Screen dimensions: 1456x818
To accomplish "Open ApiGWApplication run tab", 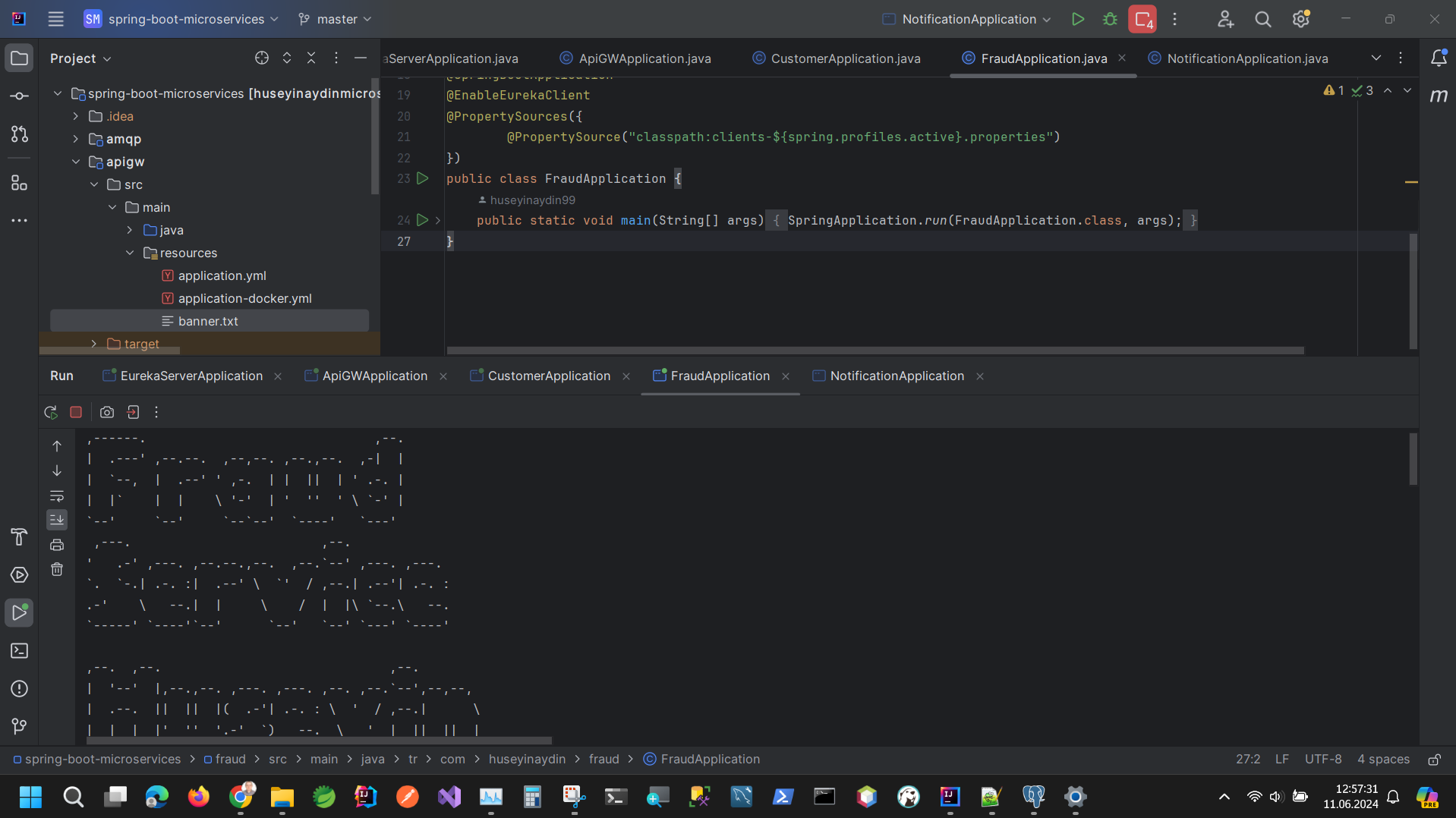I will click(366, 376).
